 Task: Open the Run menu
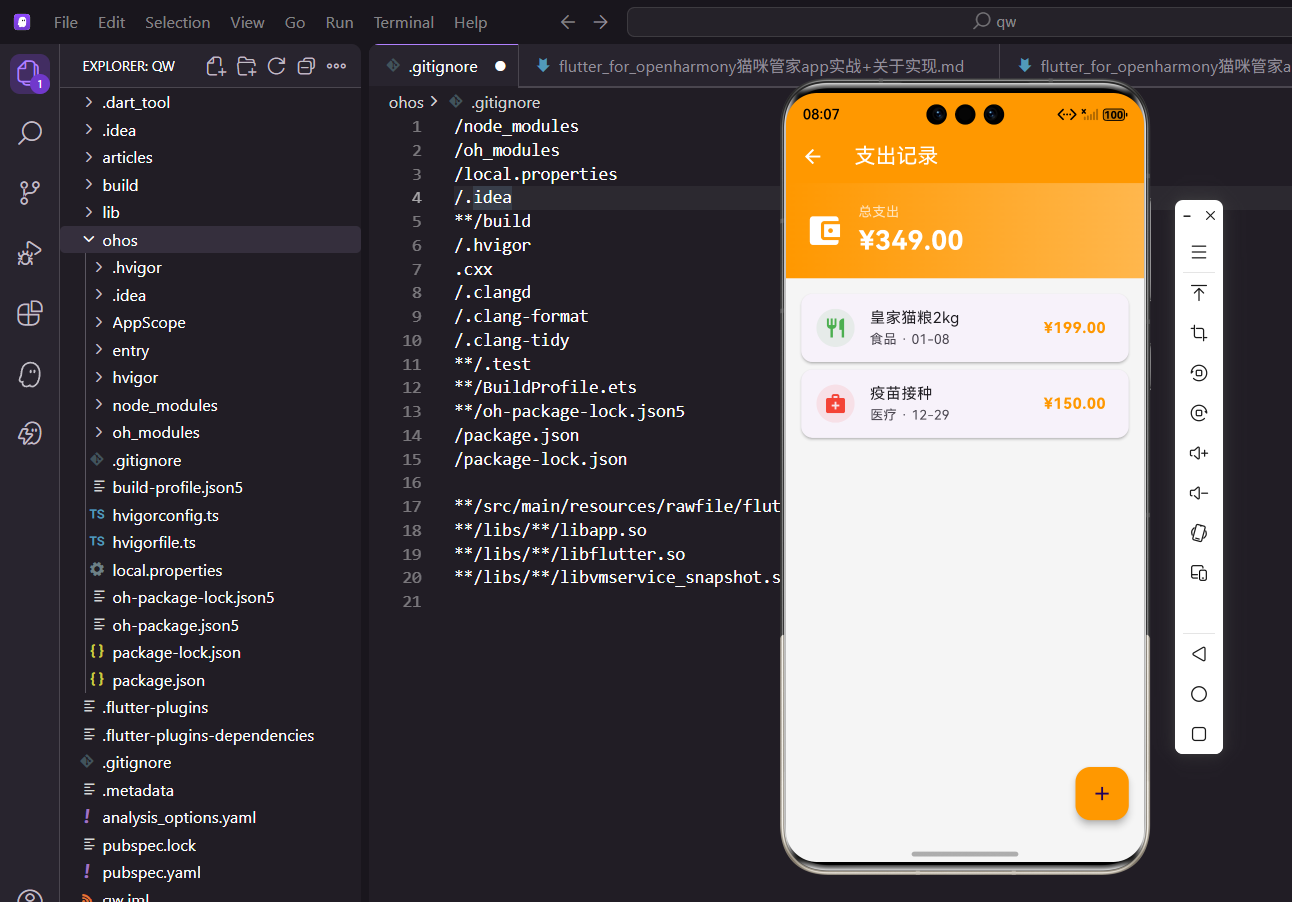tap(339, 22)
